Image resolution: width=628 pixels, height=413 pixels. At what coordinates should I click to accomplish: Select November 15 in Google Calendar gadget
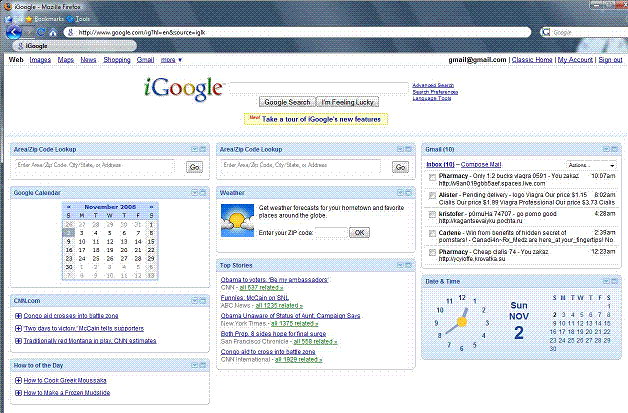tap(151, 242)
